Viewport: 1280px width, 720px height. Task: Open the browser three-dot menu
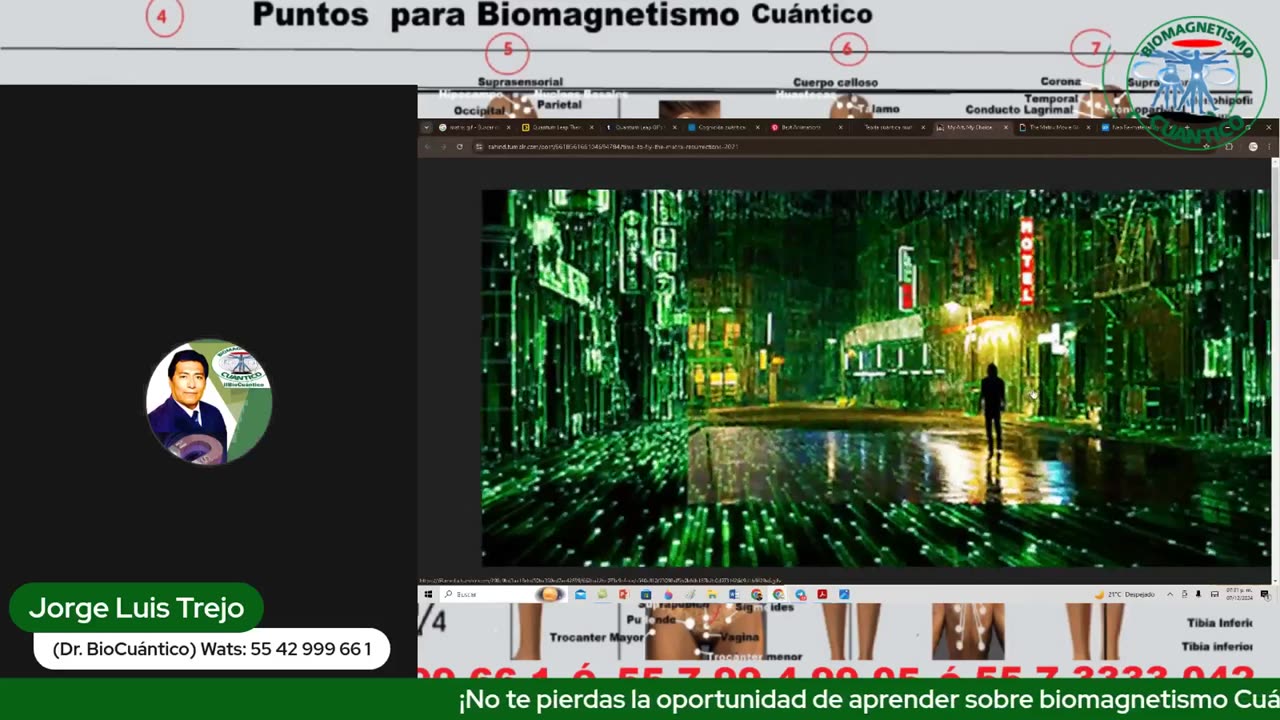pos(1269,146)
